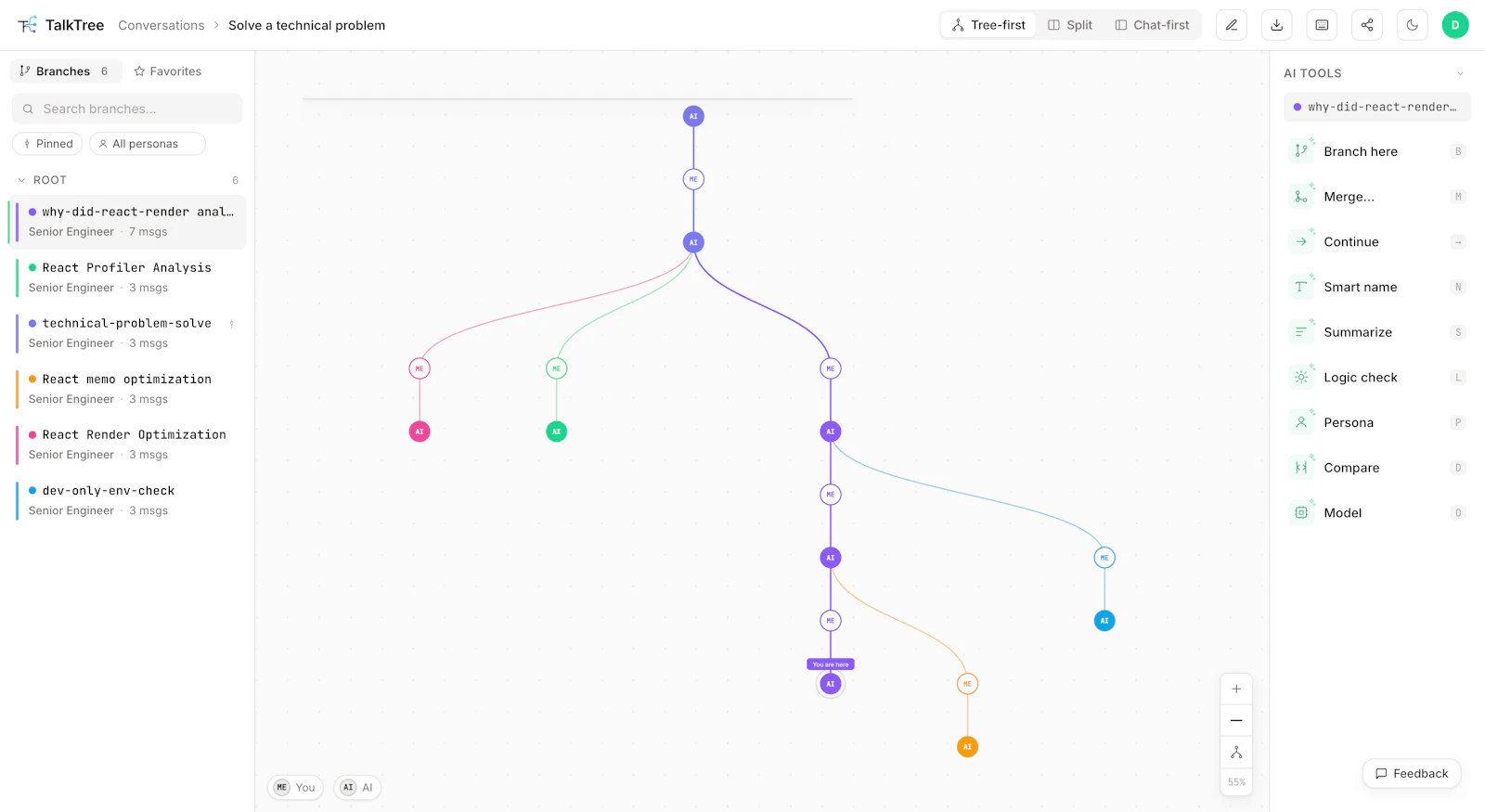
Task: Select the green AI leaf node
Action: pos(557,432)
